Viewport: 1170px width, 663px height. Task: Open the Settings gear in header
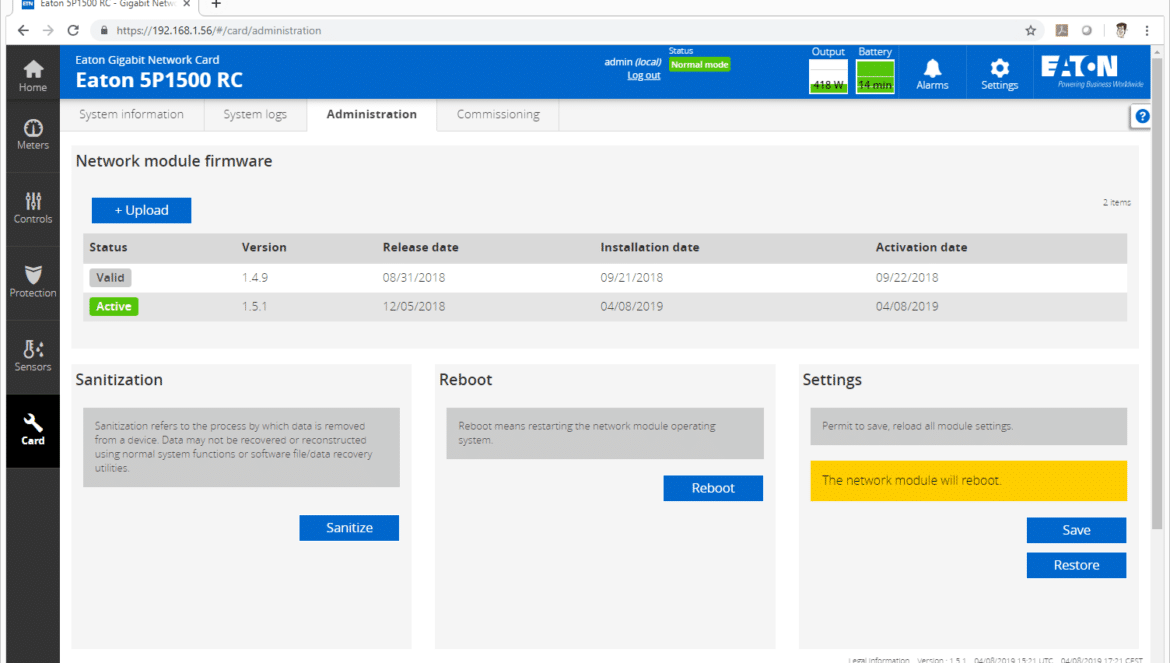999,73
